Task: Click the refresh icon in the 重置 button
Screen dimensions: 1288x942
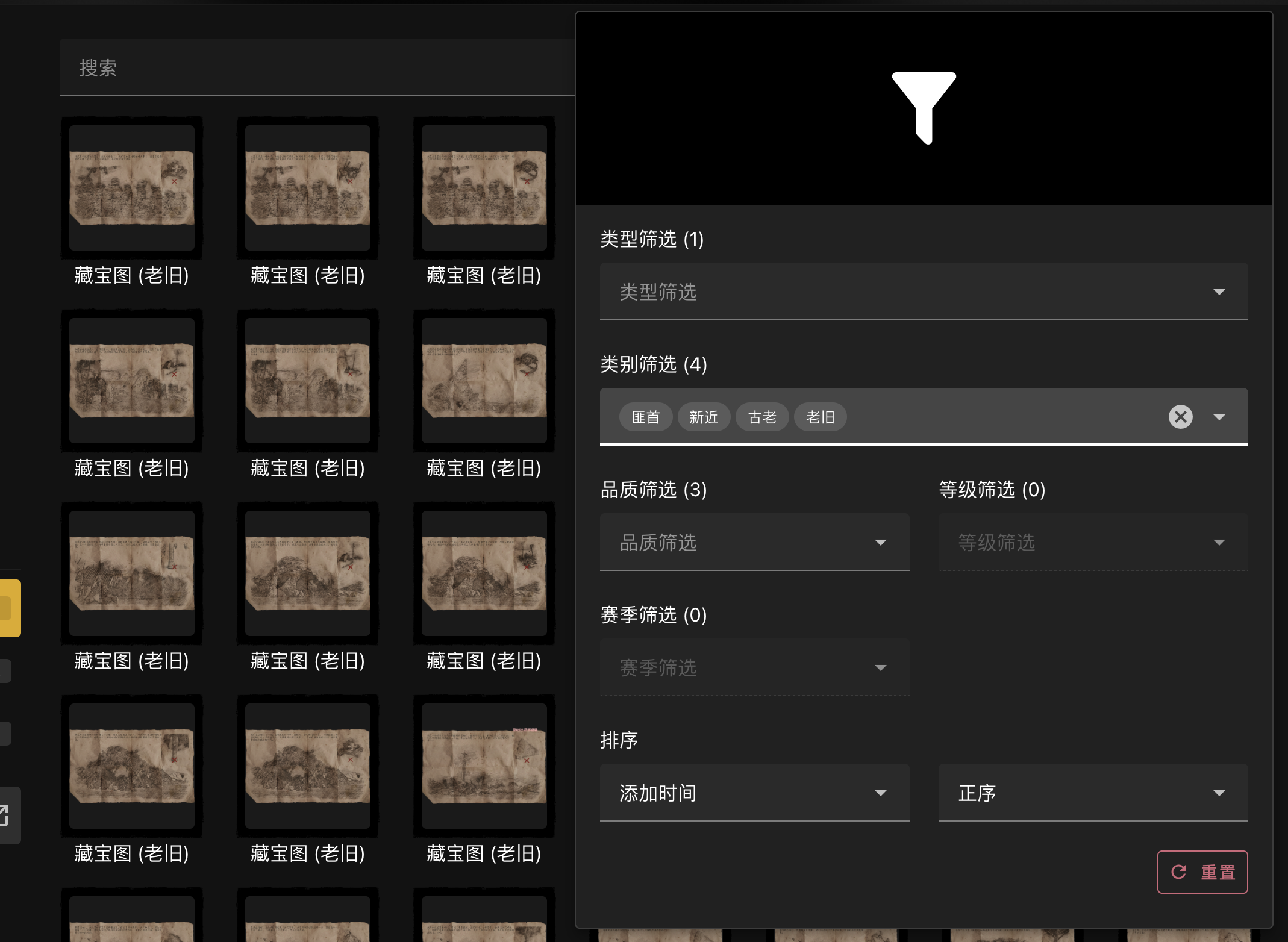Action: pyautogui.click(x=1178, y=872)
